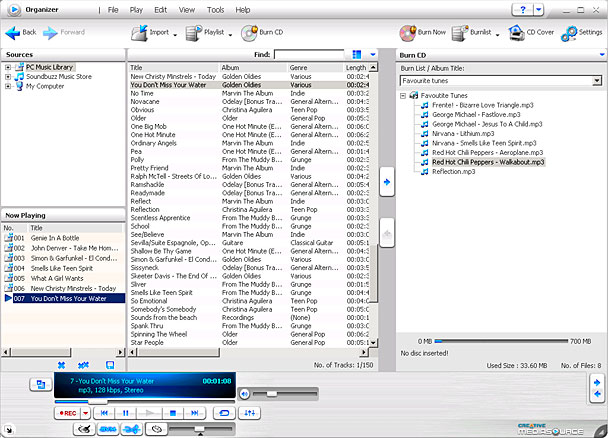Screen dimensions: 608x438
Task: Open the Burnlist button
Action: [472, 33]
